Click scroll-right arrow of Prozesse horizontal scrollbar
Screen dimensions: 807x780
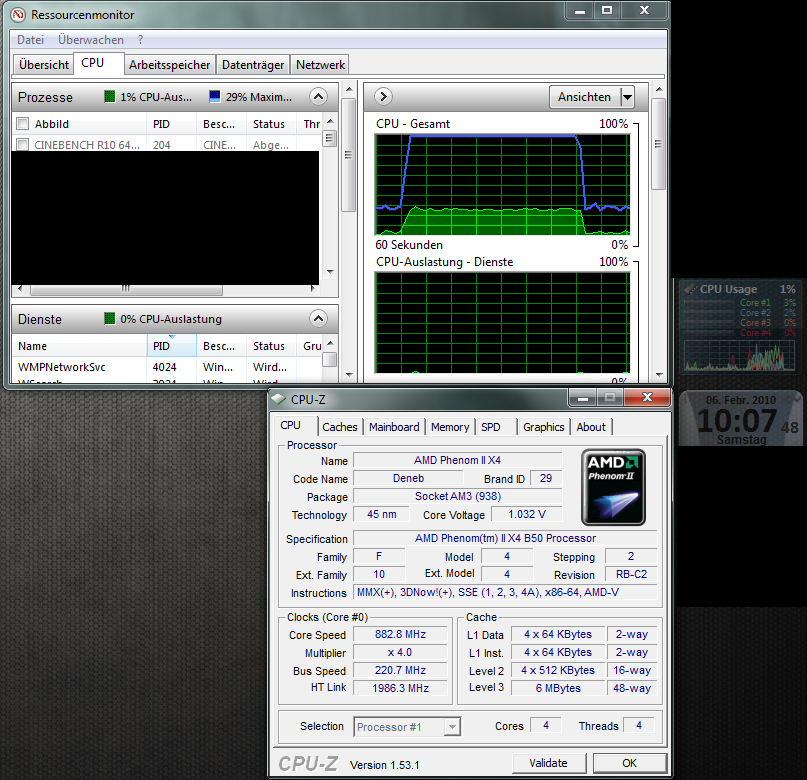tap(313, 289)
